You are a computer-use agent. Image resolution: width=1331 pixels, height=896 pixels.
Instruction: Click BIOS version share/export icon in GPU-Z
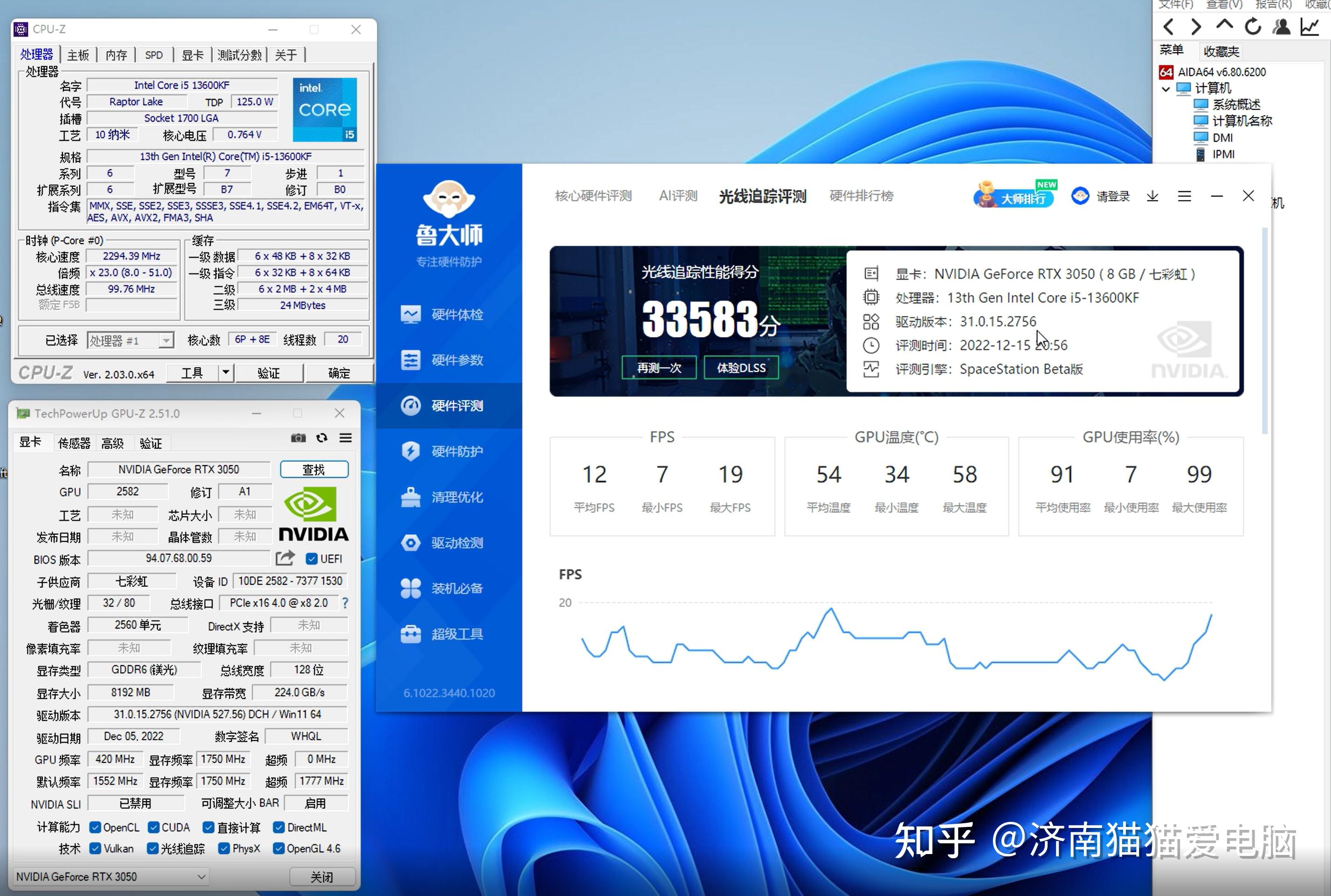coord(285,558)
